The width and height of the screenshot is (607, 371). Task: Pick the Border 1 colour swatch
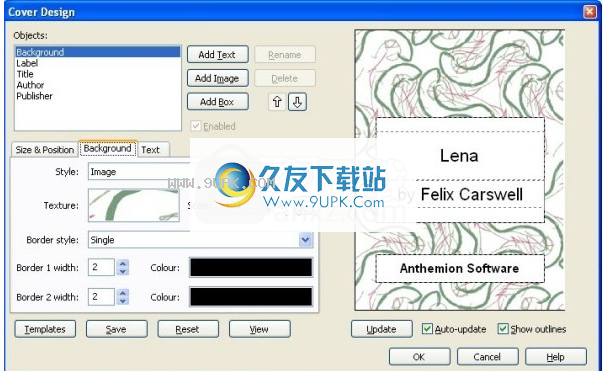tap(251, 268)
